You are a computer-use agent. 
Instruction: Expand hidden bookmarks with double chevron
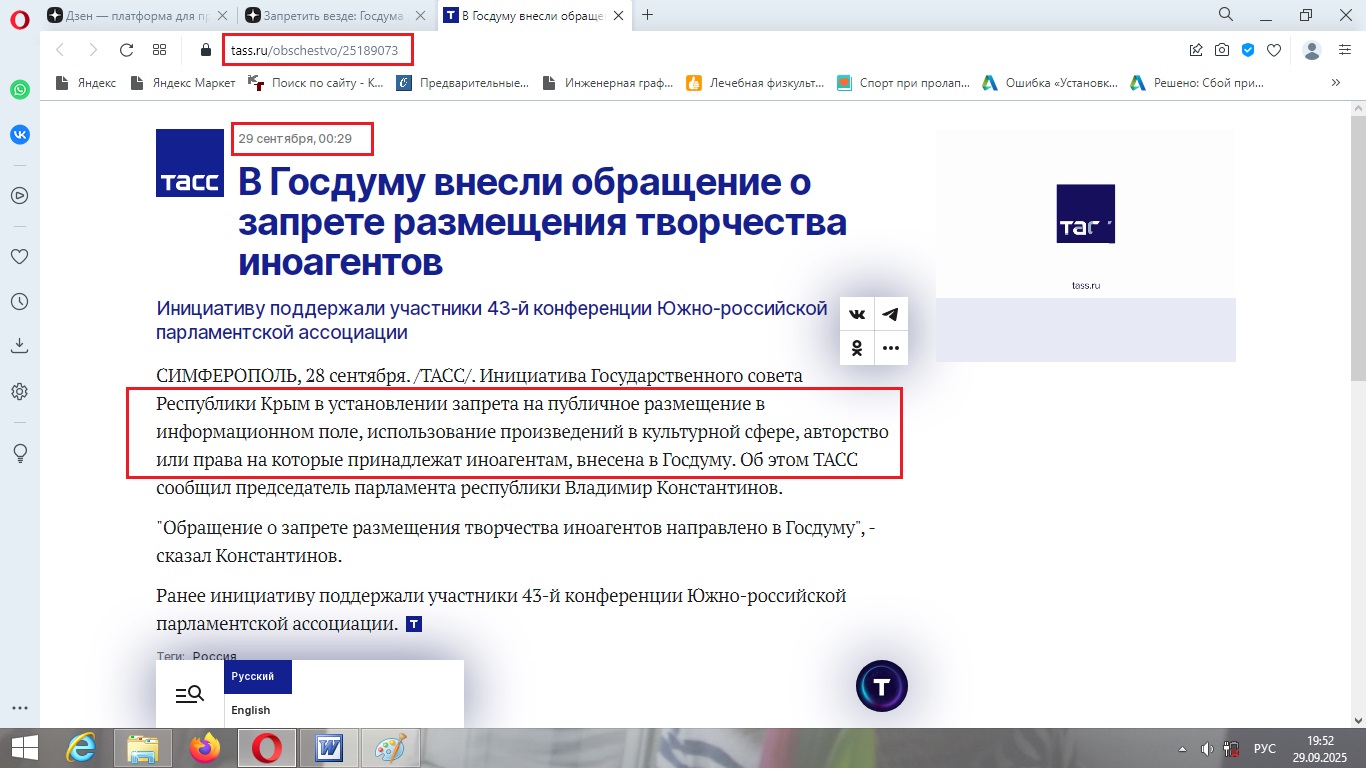(1335, 83)
